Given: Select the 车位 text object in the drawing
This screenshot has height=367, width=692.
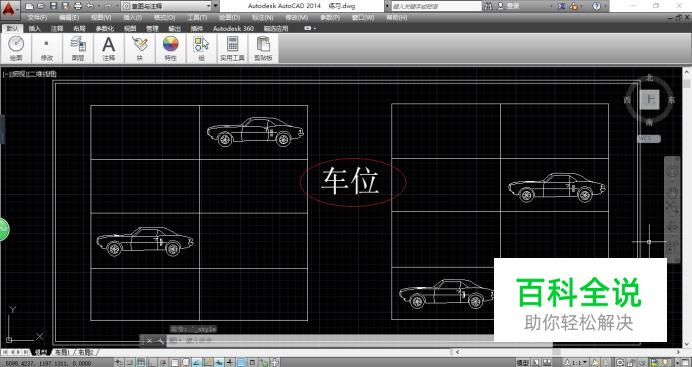Looking at the screenshot, I should (350, 180).
